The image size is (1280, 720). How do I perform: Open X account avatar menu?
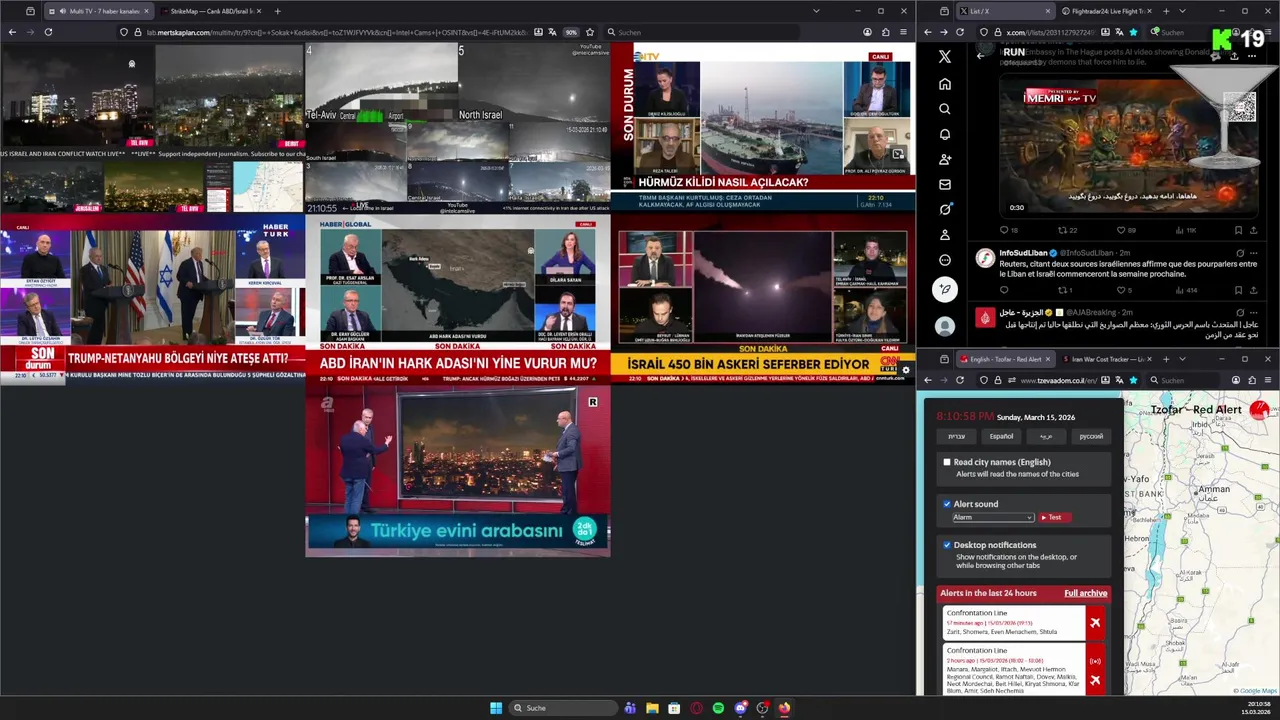944,326
